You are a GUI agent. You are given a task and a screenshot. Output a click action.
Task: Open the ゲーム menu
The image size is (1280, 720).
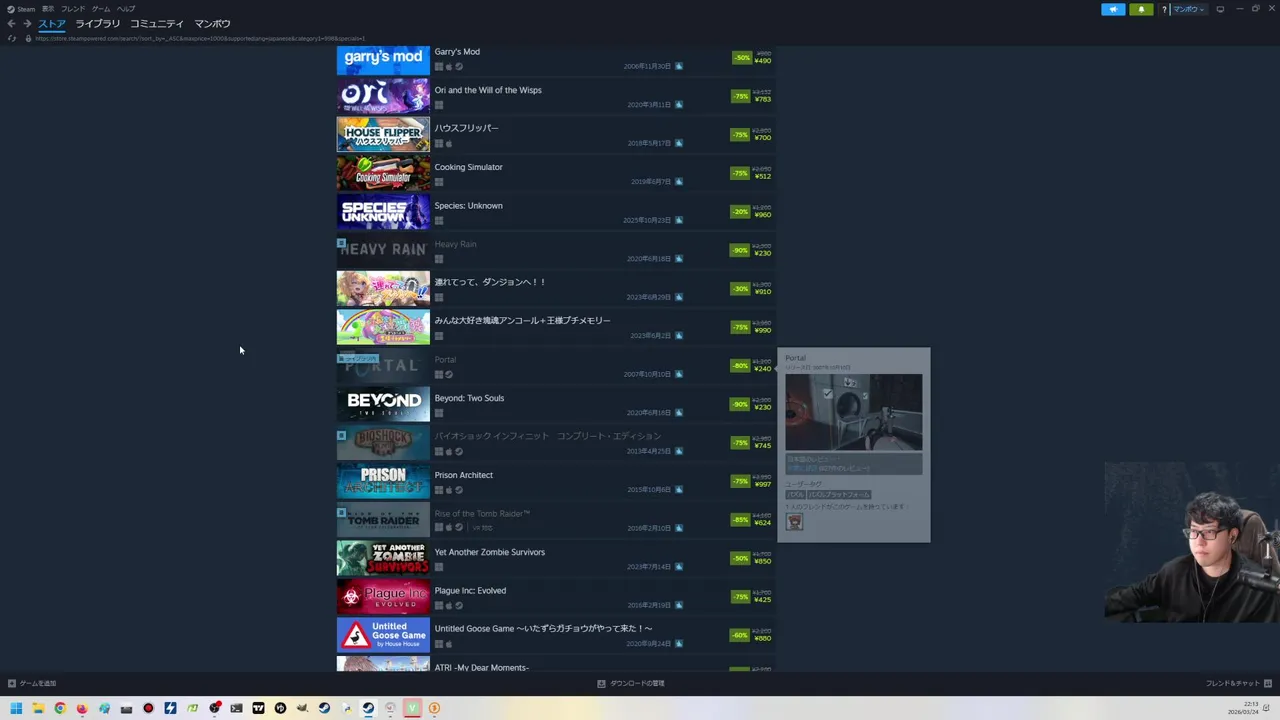pyautogui.click(x=101, y=9)
